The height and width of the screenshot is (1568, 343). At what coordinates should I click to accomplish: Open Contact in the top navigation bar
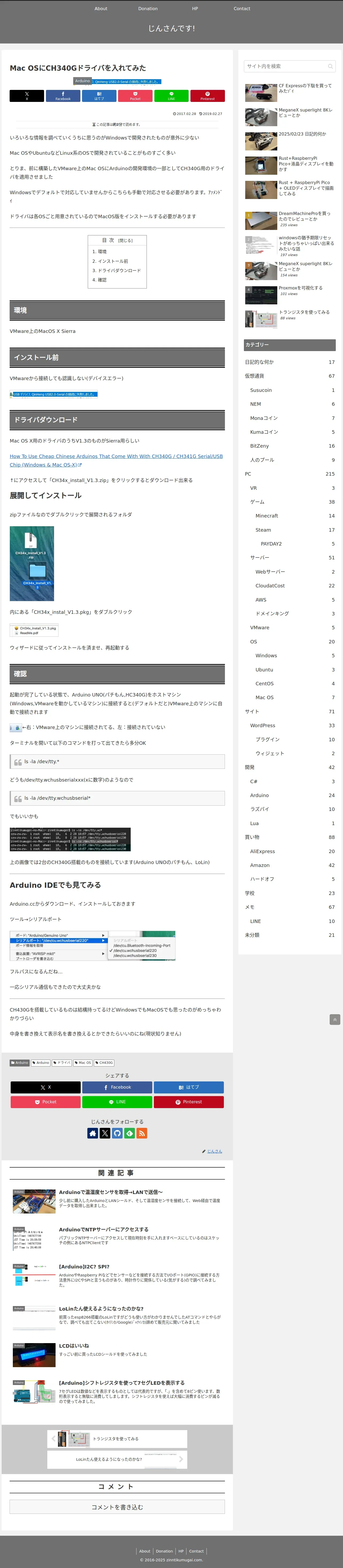tap(242, 9)
